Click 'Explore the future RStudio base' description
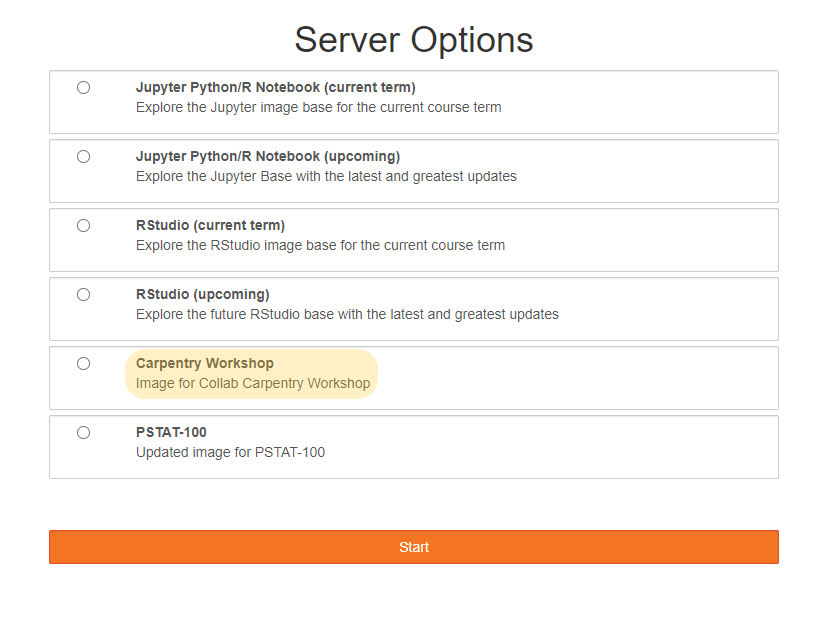Image resolution: width=816 pixels, height=625 pixels. coord(347,314)
